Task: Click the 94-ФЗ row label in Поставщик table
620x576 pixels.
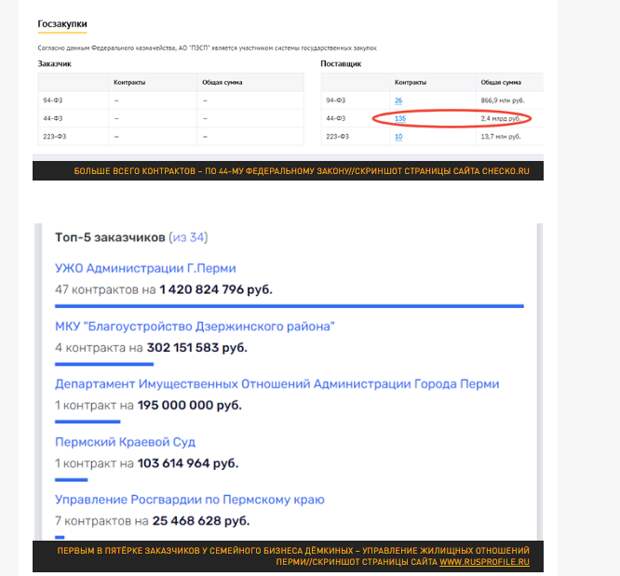Action: (336, 100)
